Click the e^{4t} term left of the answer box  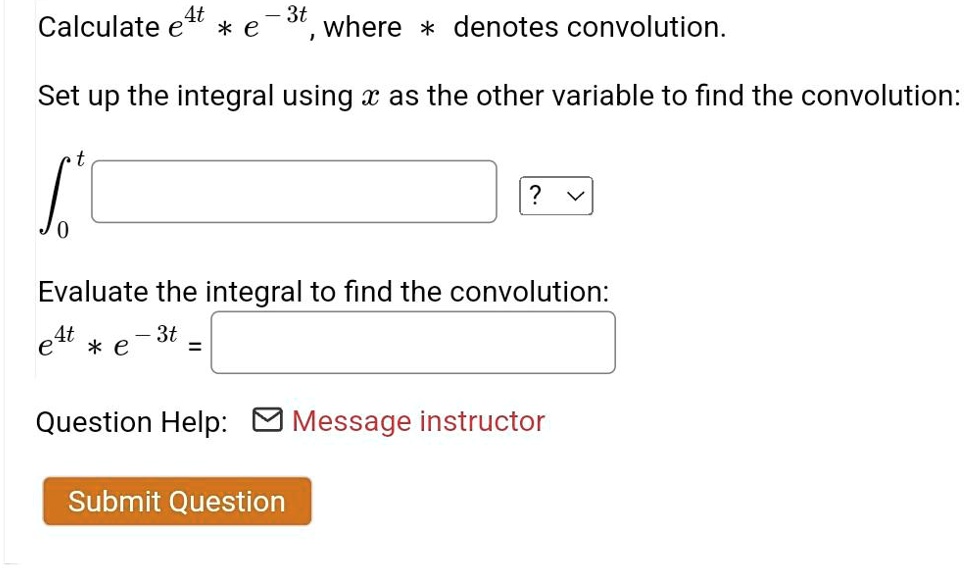(x=56, y=341)
